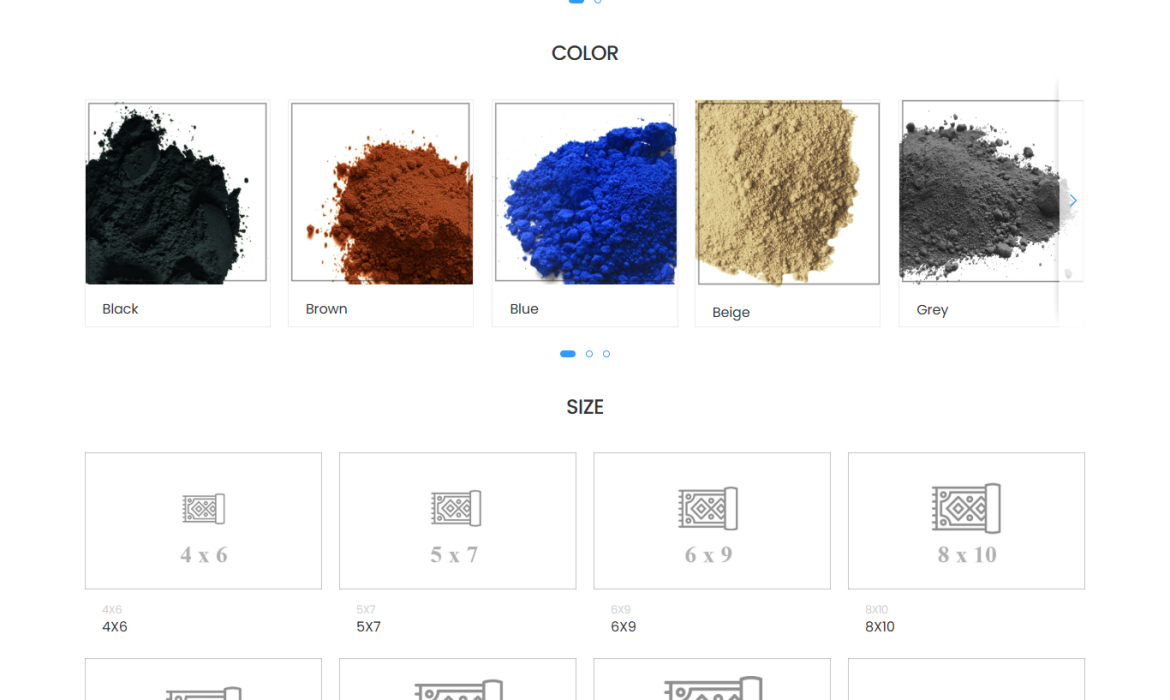
Task: Open the 6X9 size text link
Action: pos(623,627)
